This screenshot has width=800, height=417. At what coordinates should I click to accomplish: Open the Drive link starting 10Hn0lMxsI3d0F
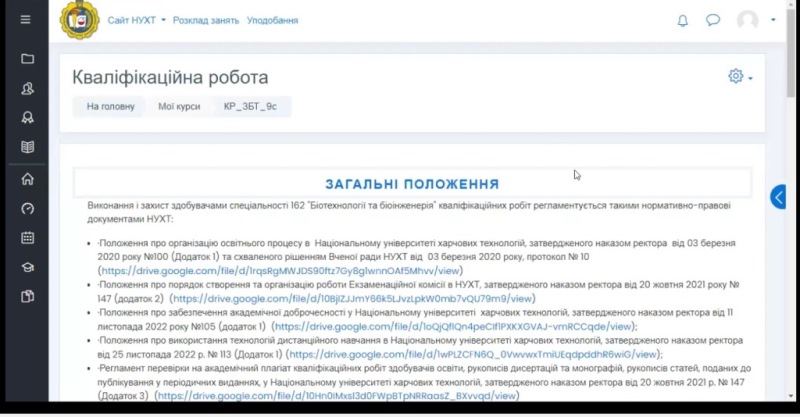tap(337, 396)
